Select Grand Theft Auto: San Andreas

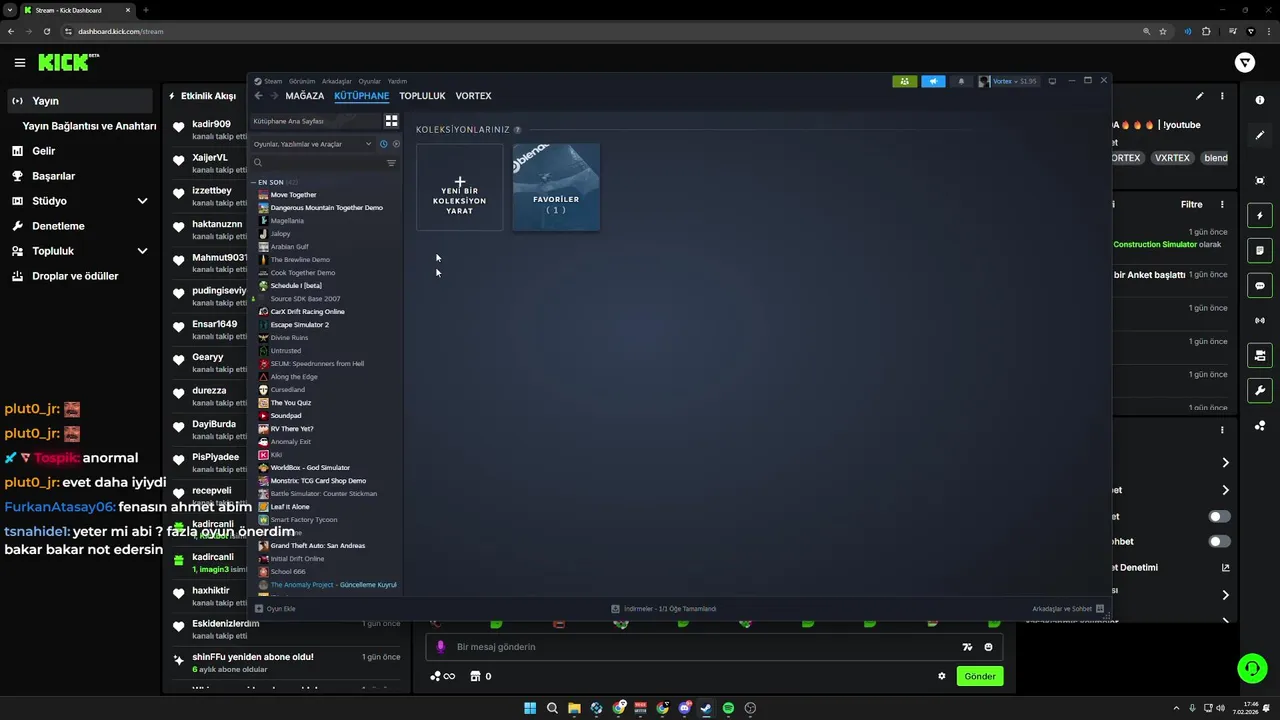pyautogui.click(x=317, y=546)
